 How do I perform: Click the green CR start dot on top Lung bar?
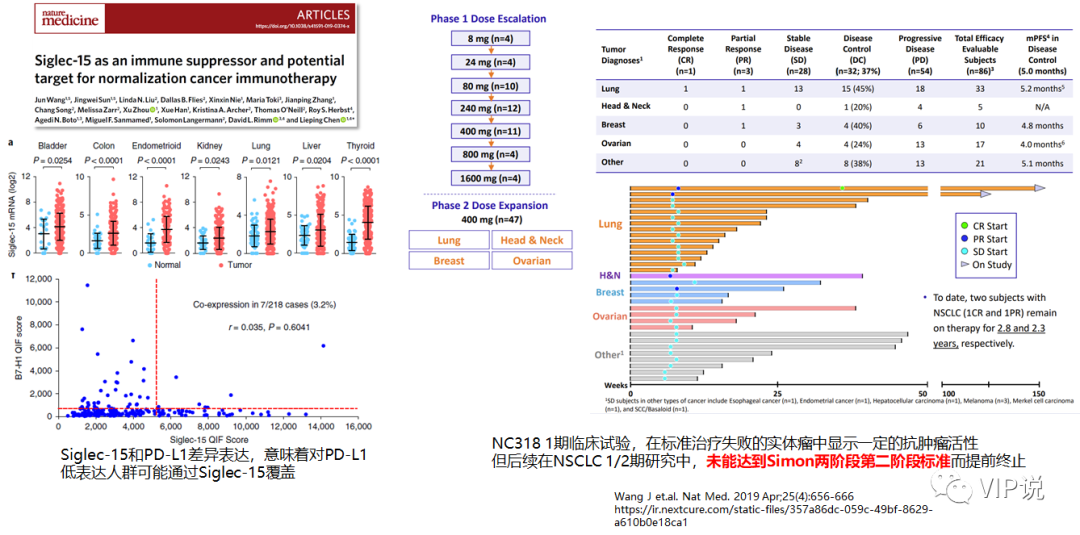[842, 188]
